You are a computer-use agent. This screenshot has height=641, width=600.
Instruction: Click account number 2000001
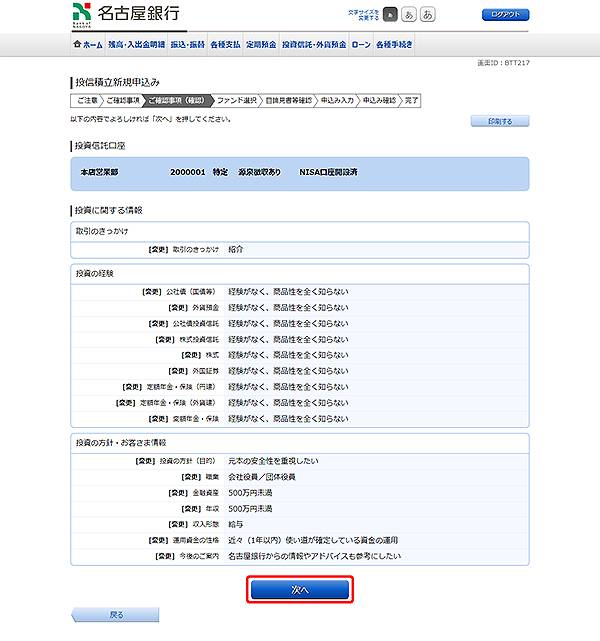tap(188, 172)
